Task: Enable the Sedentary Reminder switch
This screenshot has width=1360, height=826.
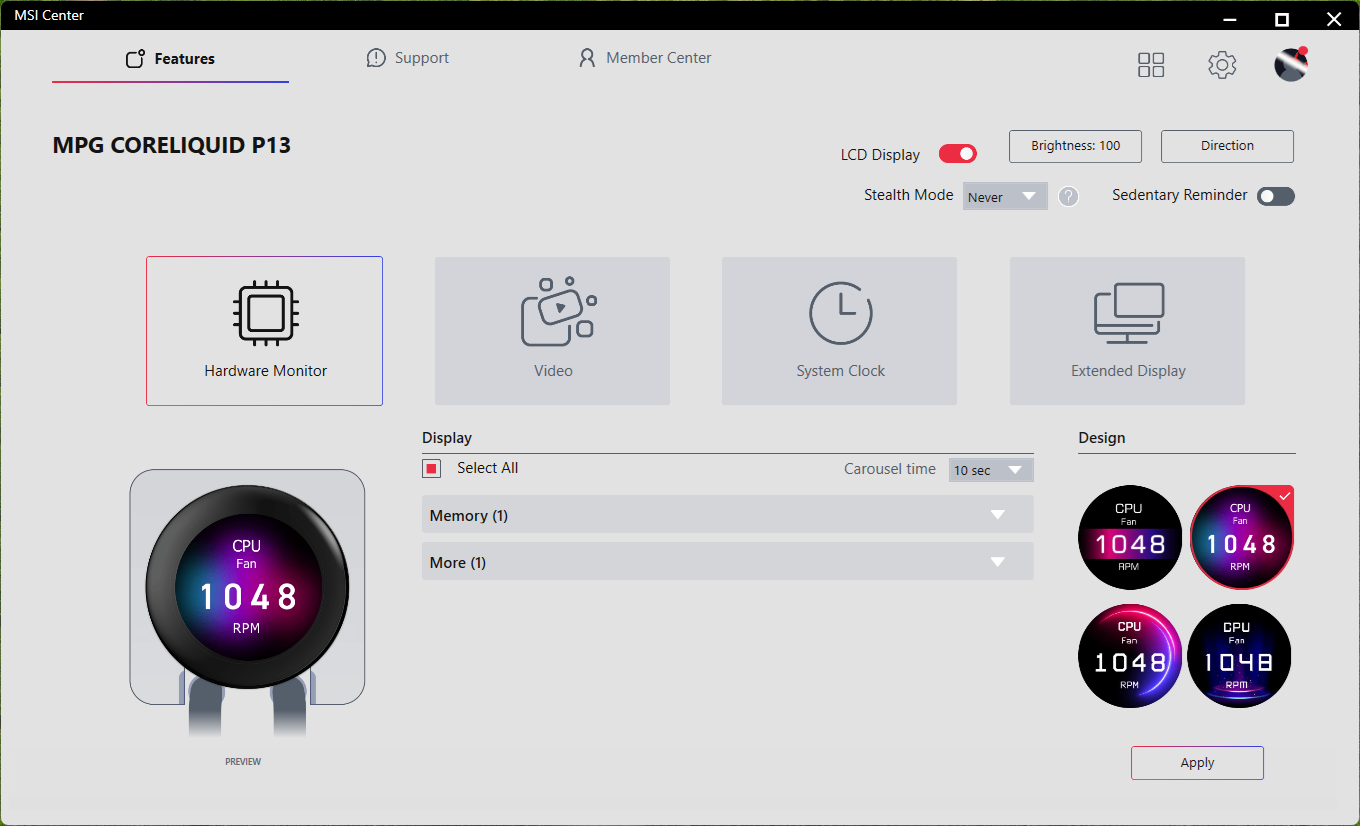Action: [x=1276, y=196]
